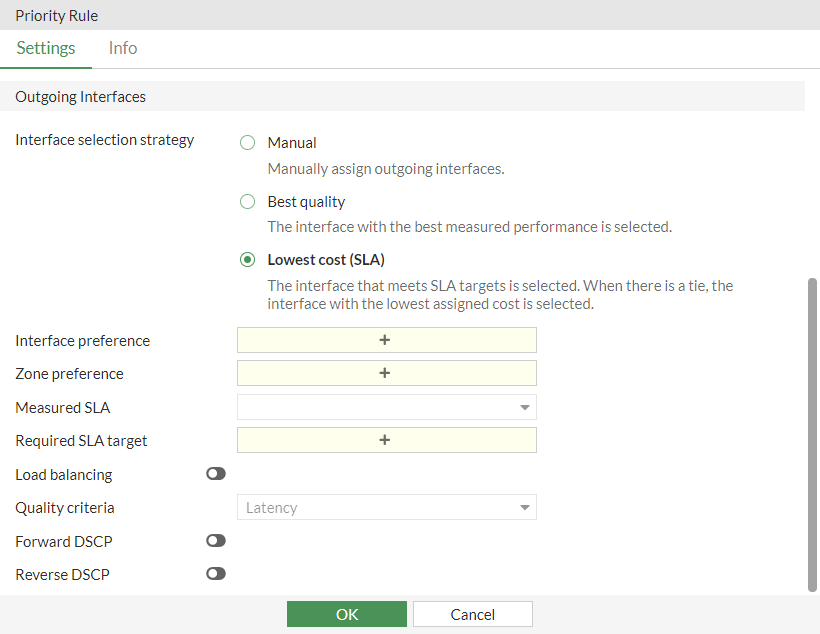Toggle the Reverse DSCP switch

click(x=216, y=574)
